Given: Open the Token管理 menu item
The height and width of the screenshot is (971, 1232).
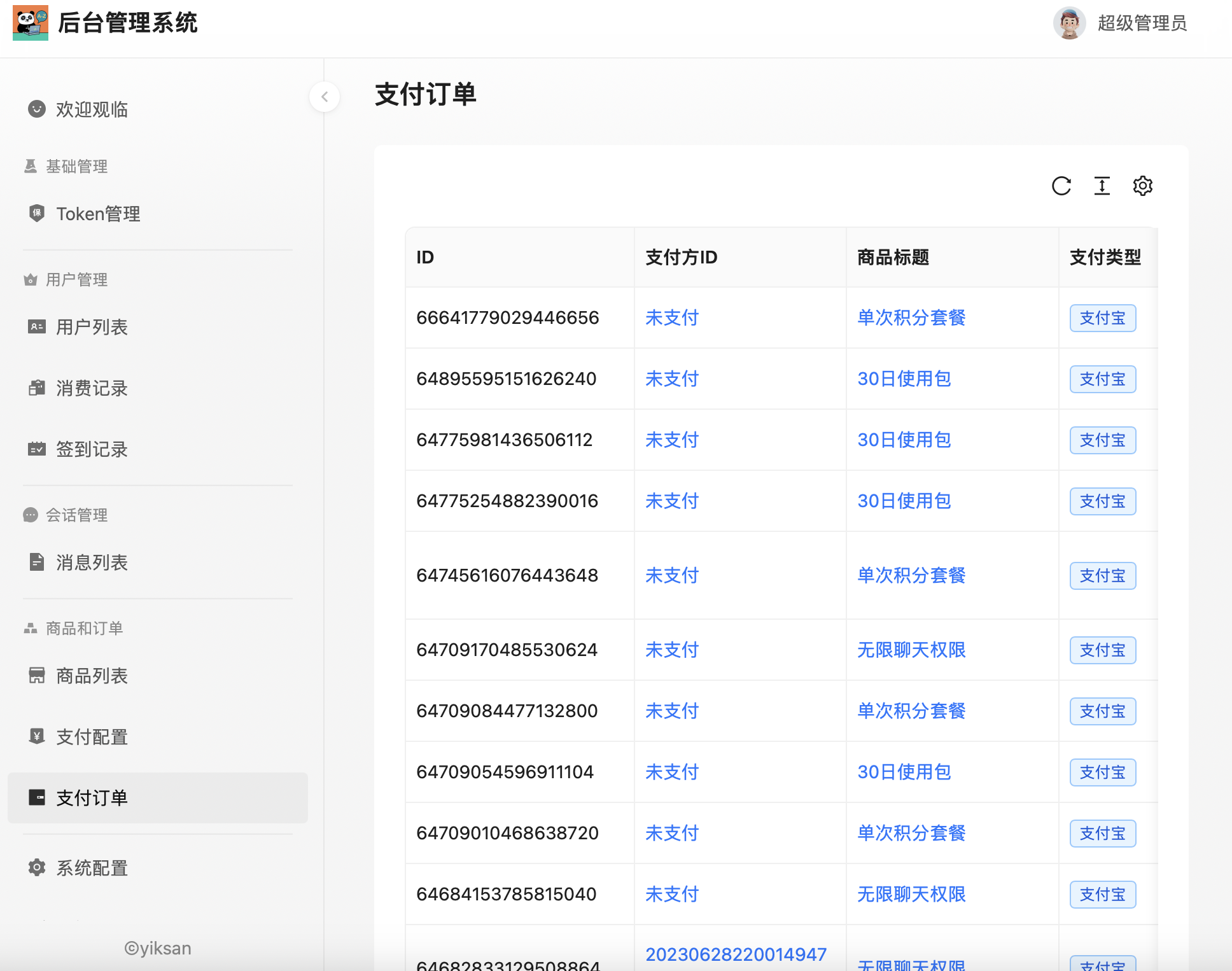Looking at the screenshot, I should click(158, 214).
